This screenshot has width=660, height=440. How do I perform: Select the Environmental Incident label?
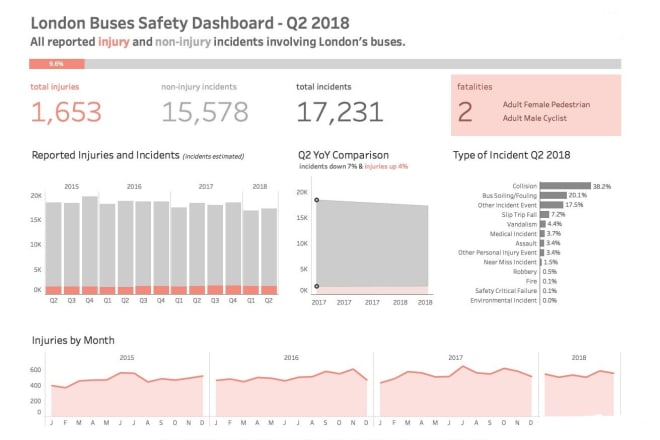(x=503, y=301)
